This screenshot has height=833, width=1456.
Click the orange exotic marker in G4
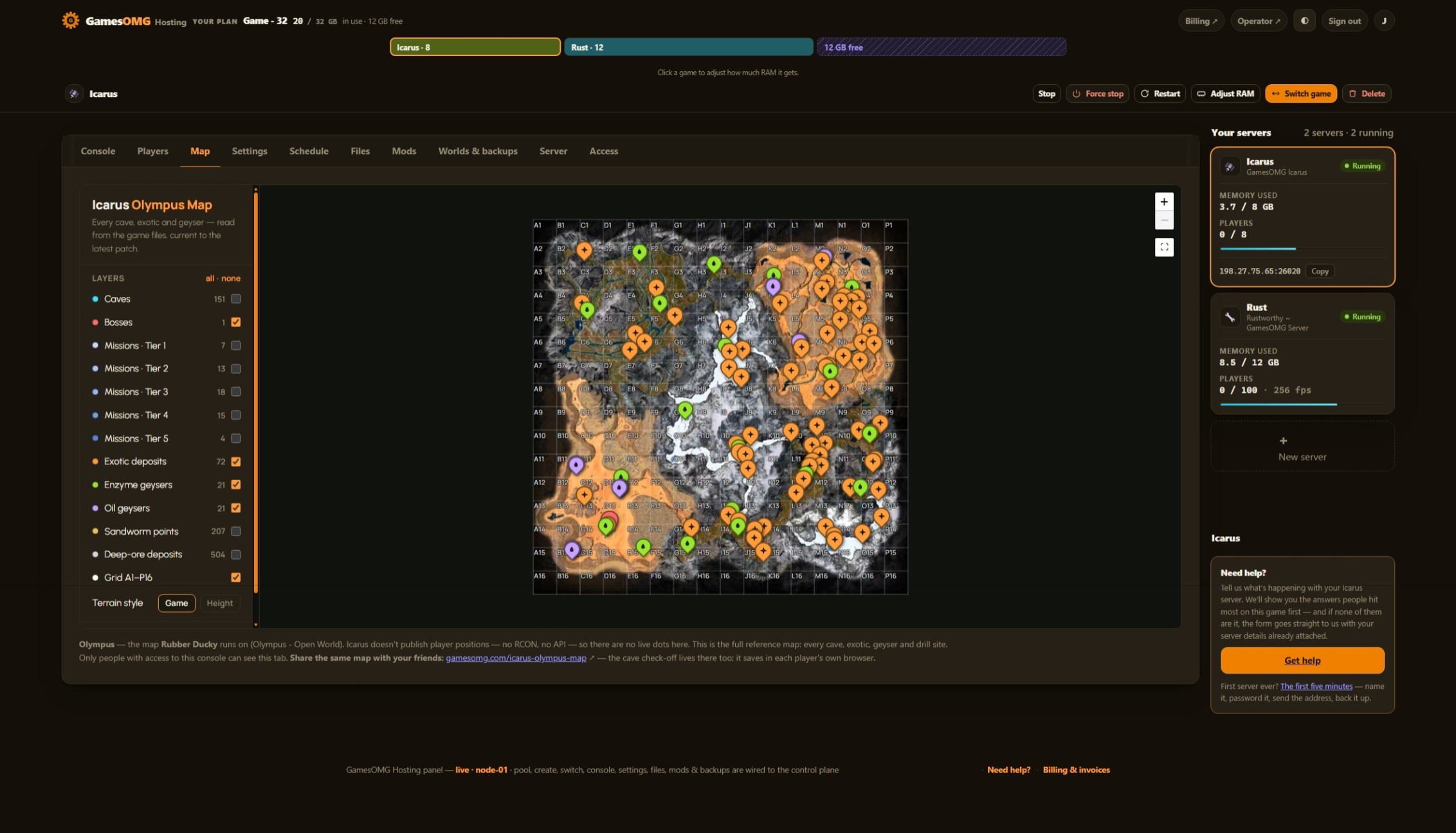click(x=674, y=315)
